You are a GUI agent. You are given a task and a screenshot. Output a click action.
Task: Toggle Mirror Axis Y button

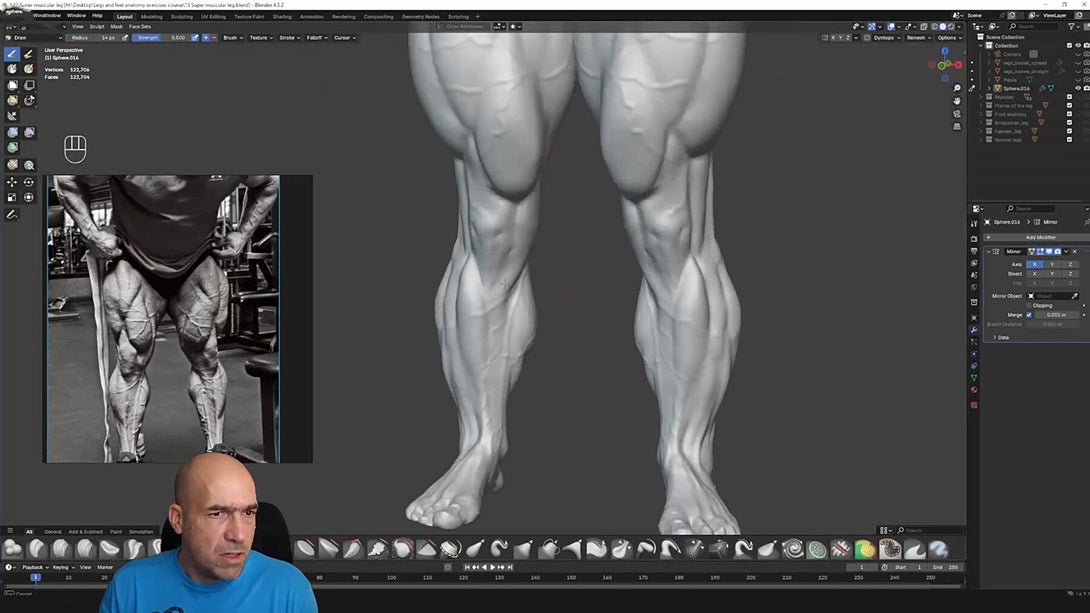tap(1052, 264)
